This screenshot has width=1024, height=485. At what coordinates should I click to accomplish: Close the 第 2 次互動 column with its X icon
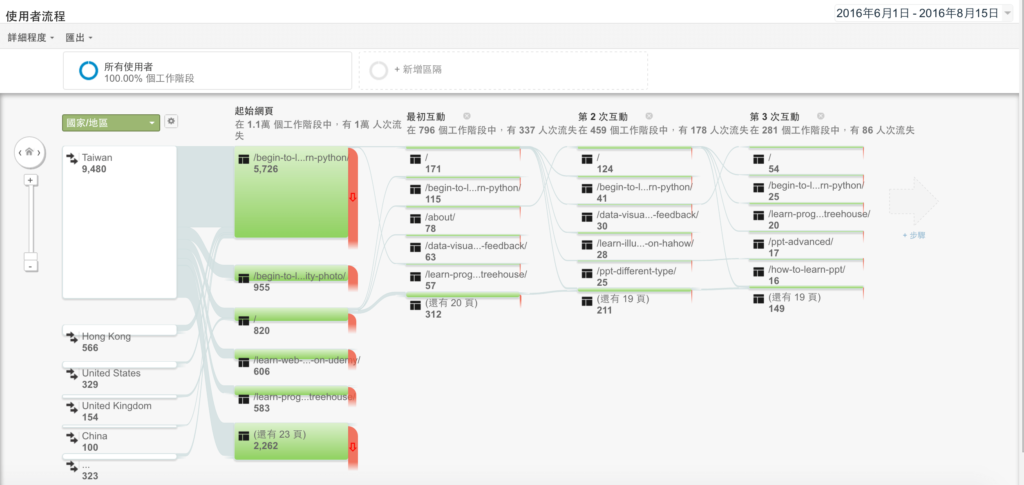[648, 116]
